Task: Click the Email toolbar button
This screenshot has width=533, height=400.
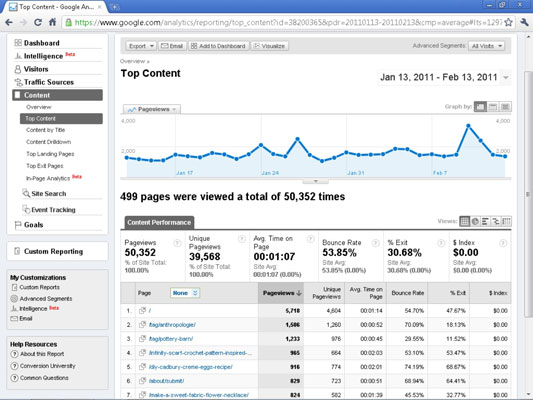Action: pyautogui.click(x=172, y=46)
